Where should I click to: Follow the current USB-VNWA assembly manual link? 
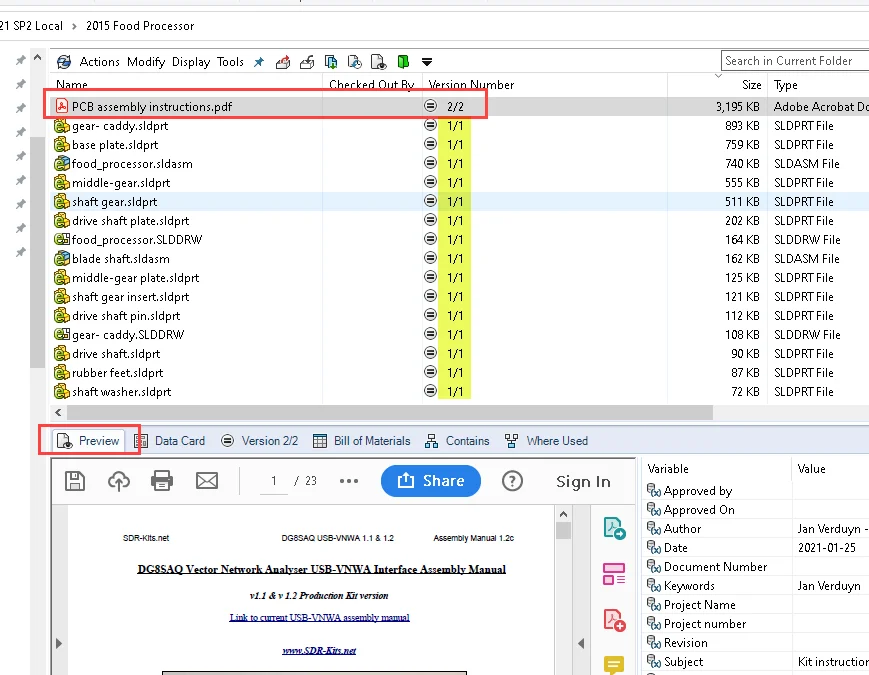tap(319, 618)
